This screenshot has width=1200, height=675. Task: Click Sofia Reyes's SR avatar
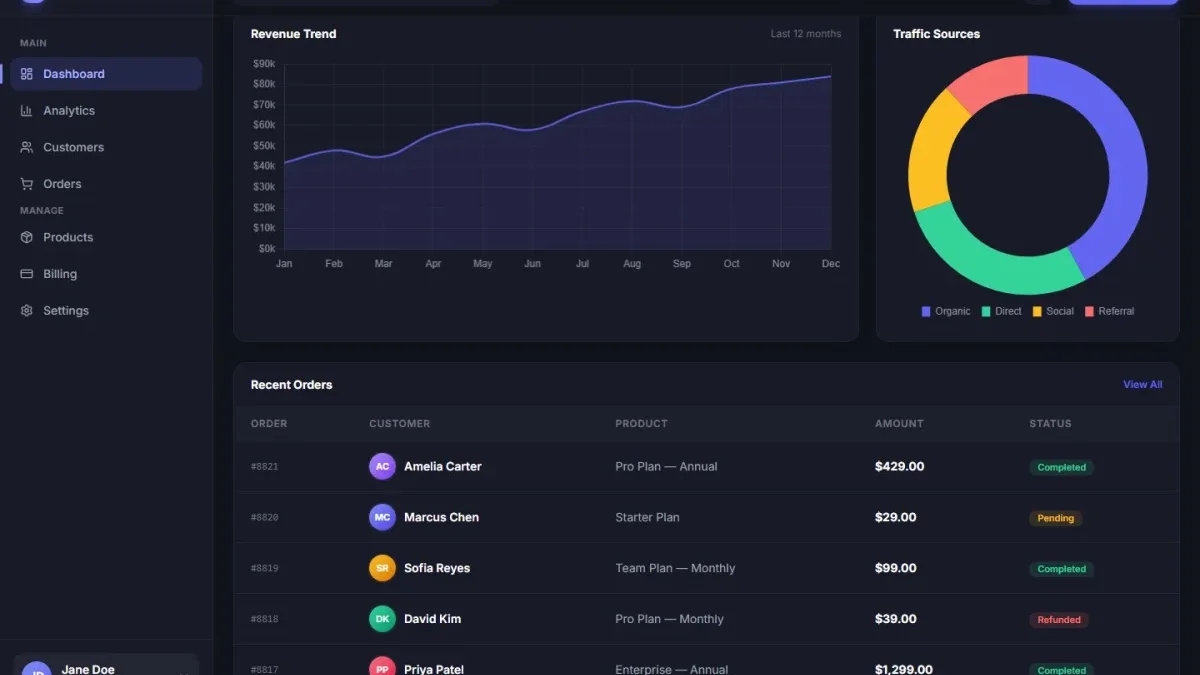[x=382, y=568]
